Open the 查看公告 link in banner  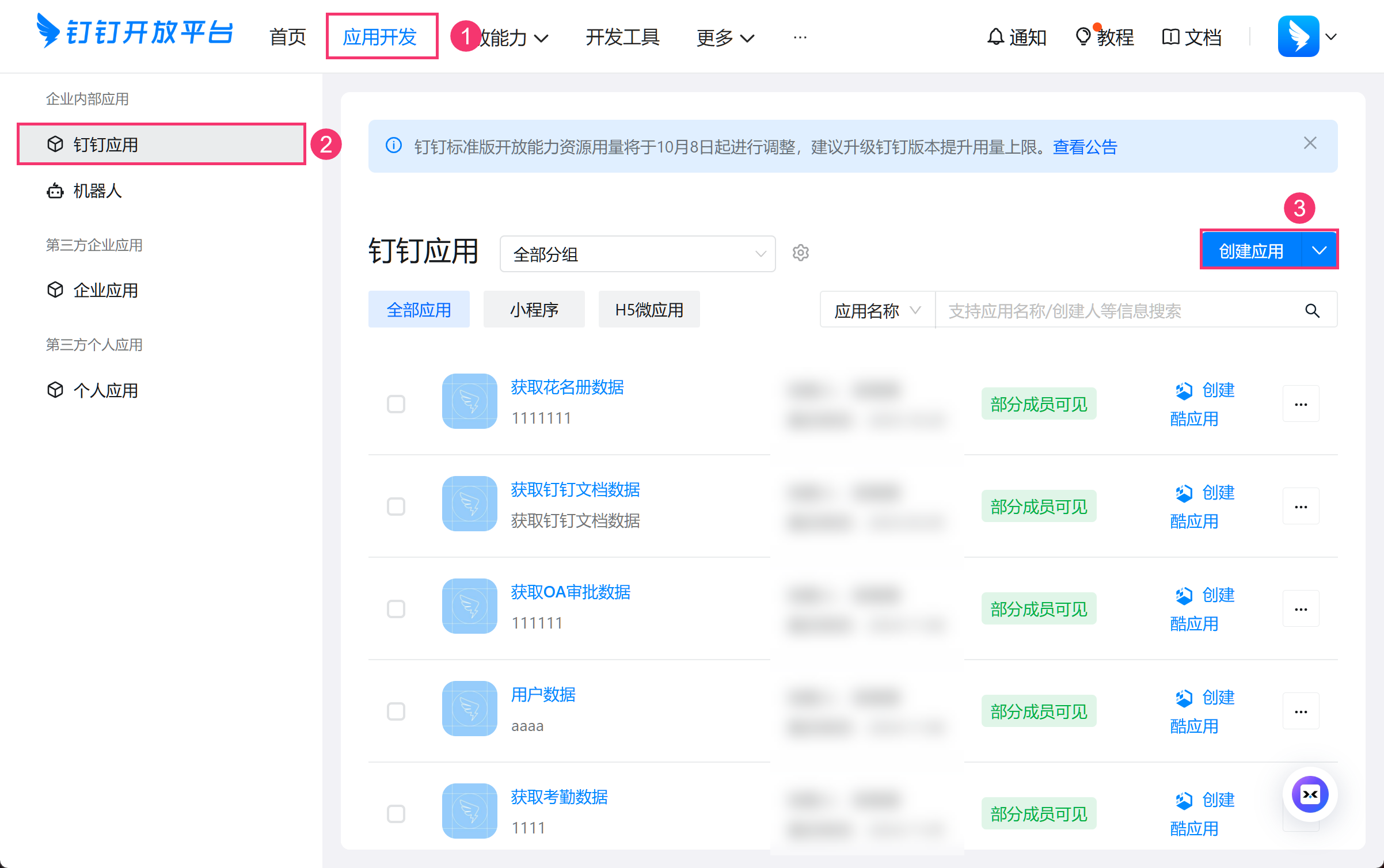(x=1085, y=147)
